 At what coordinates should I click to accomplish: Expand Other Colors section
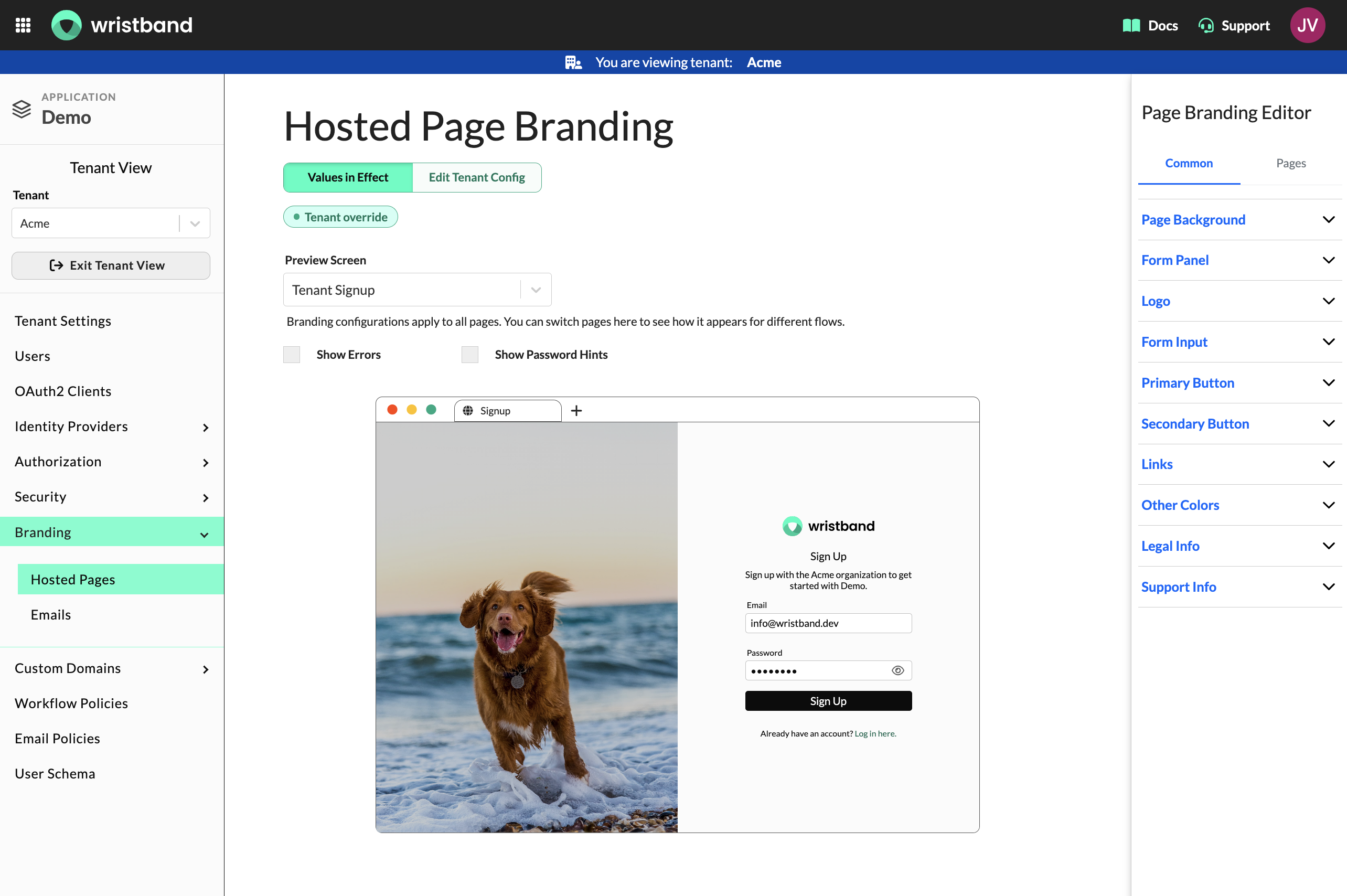point(1239,505)
